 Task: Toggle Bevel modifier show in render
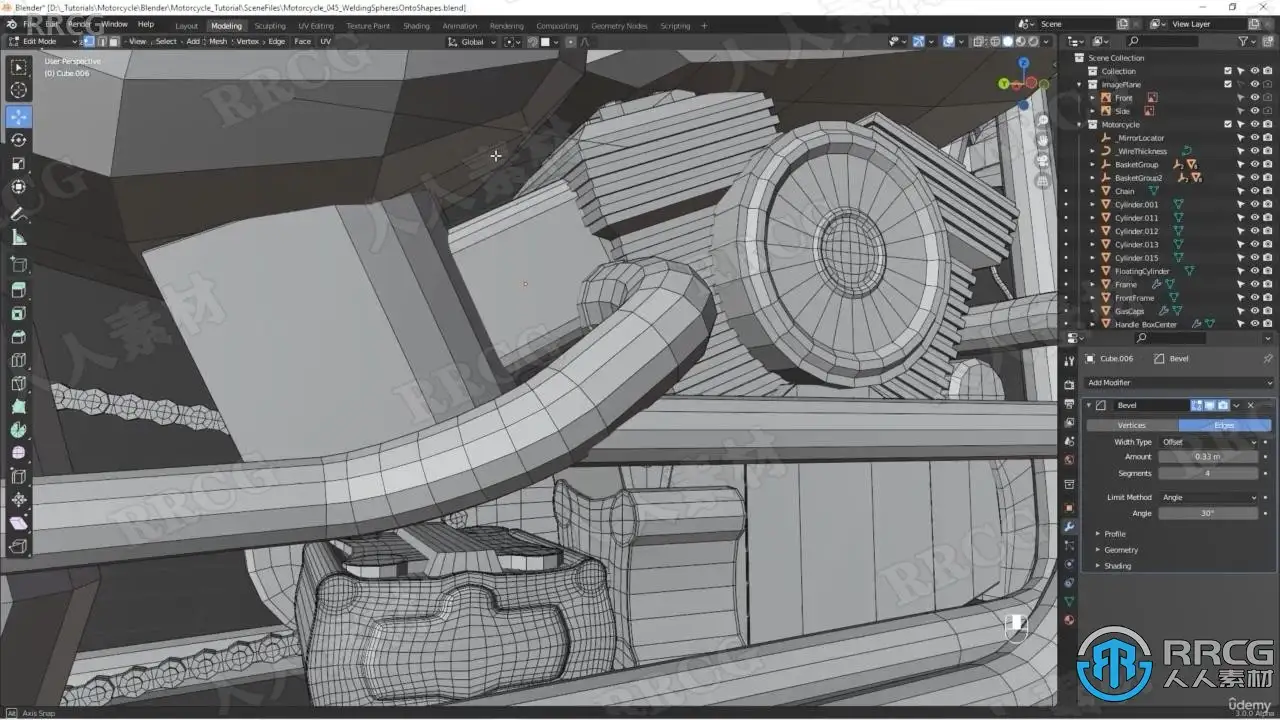1222,405
